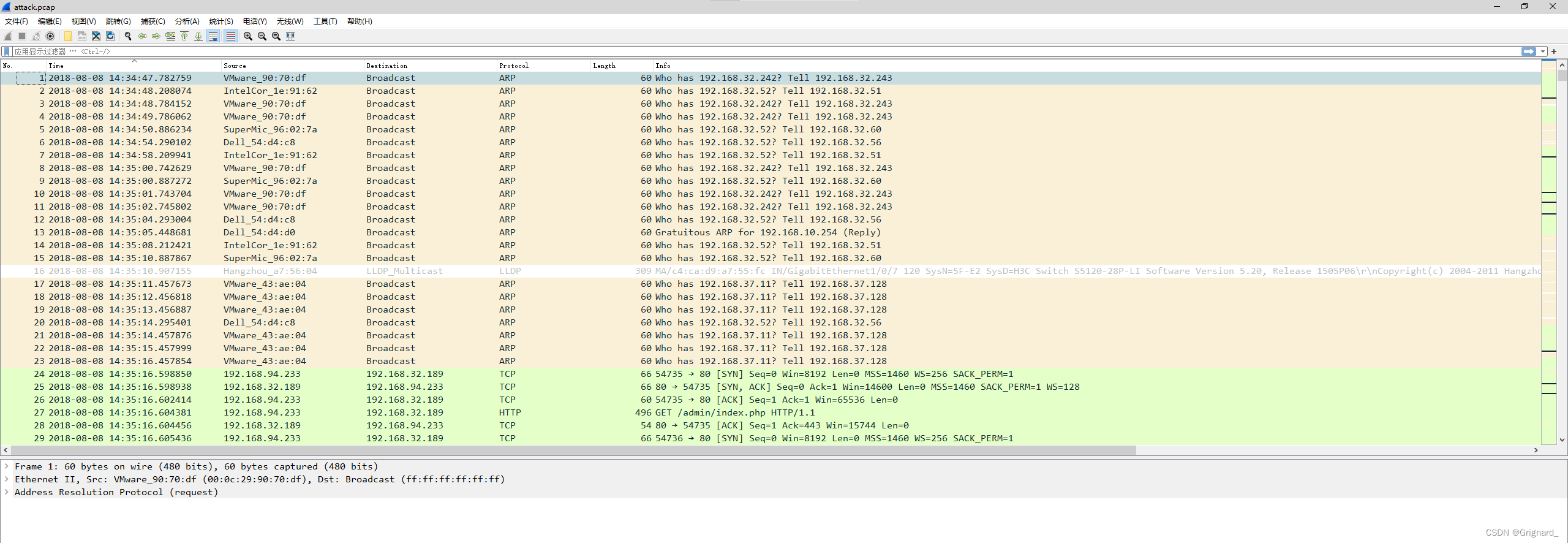This screenshot has height=543, width=1568.
Task: Save the capture file icon
Action: pos(82,36)
